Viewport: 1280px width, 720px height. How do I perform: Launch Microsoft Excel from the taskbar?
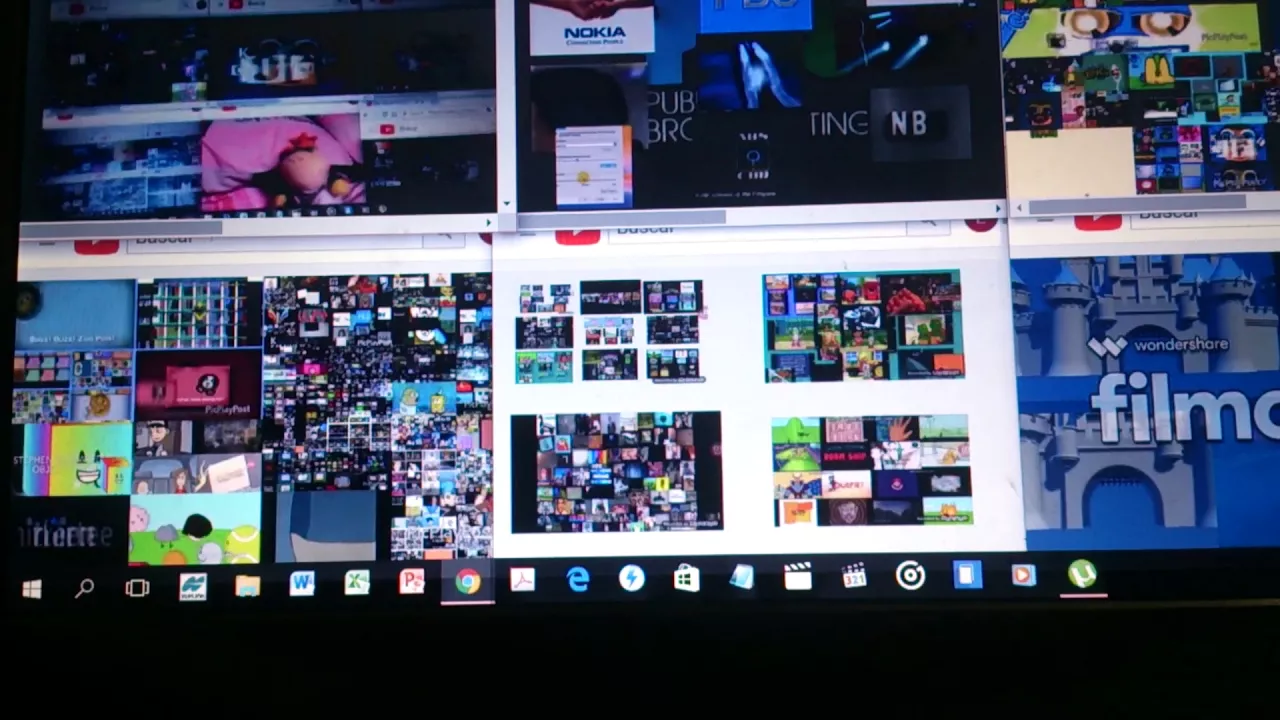tap(357, 582)
